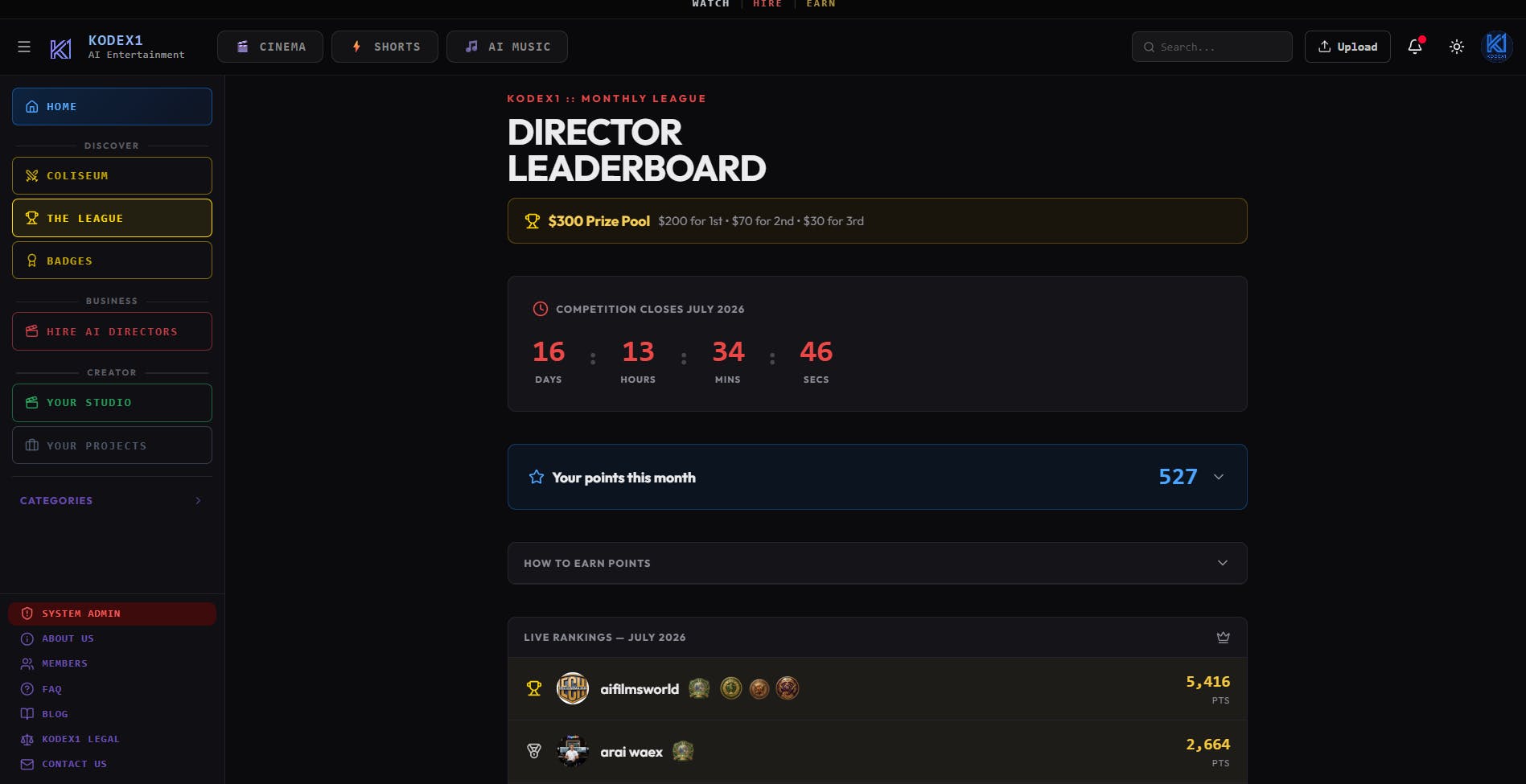Select Hire in the top bar
This screenshot has height=784, width=1526.
767,4
